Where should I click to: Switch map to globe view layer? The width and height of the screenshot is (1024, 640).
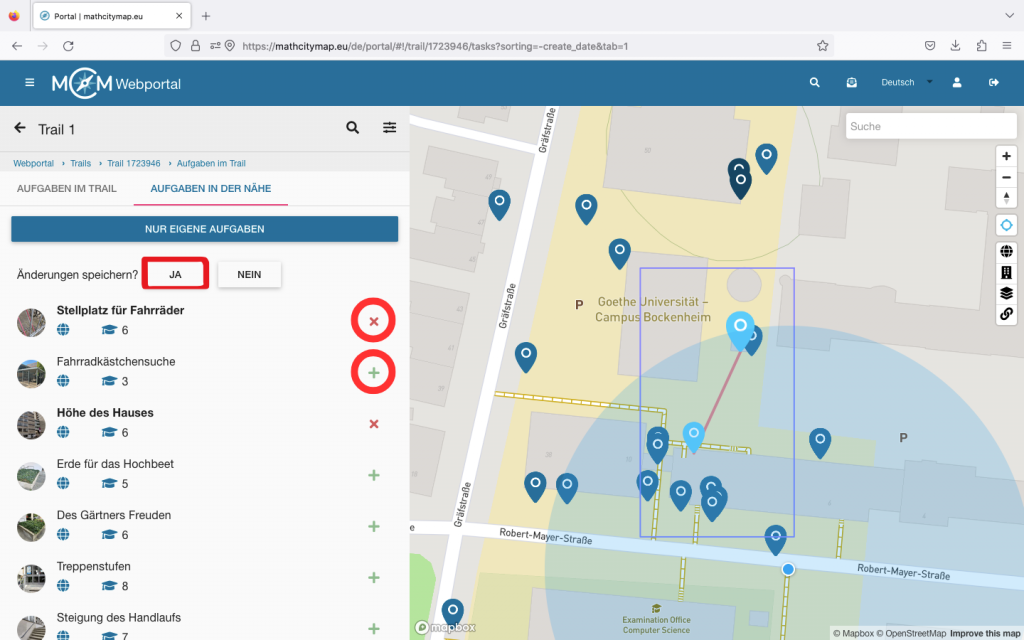[1006, 252]
